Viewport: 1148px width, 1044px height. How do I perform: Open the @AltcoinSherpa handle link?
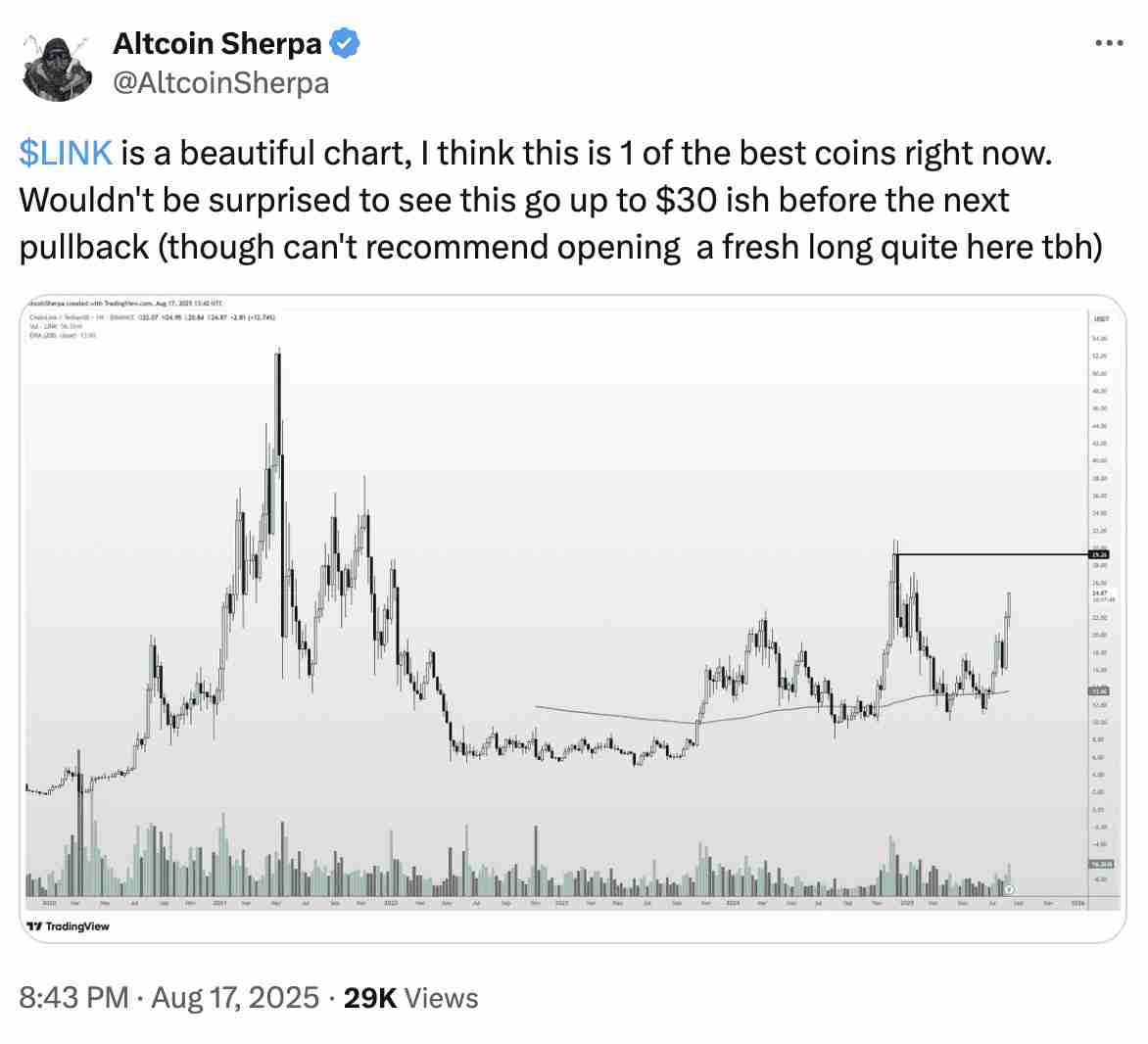221,83
